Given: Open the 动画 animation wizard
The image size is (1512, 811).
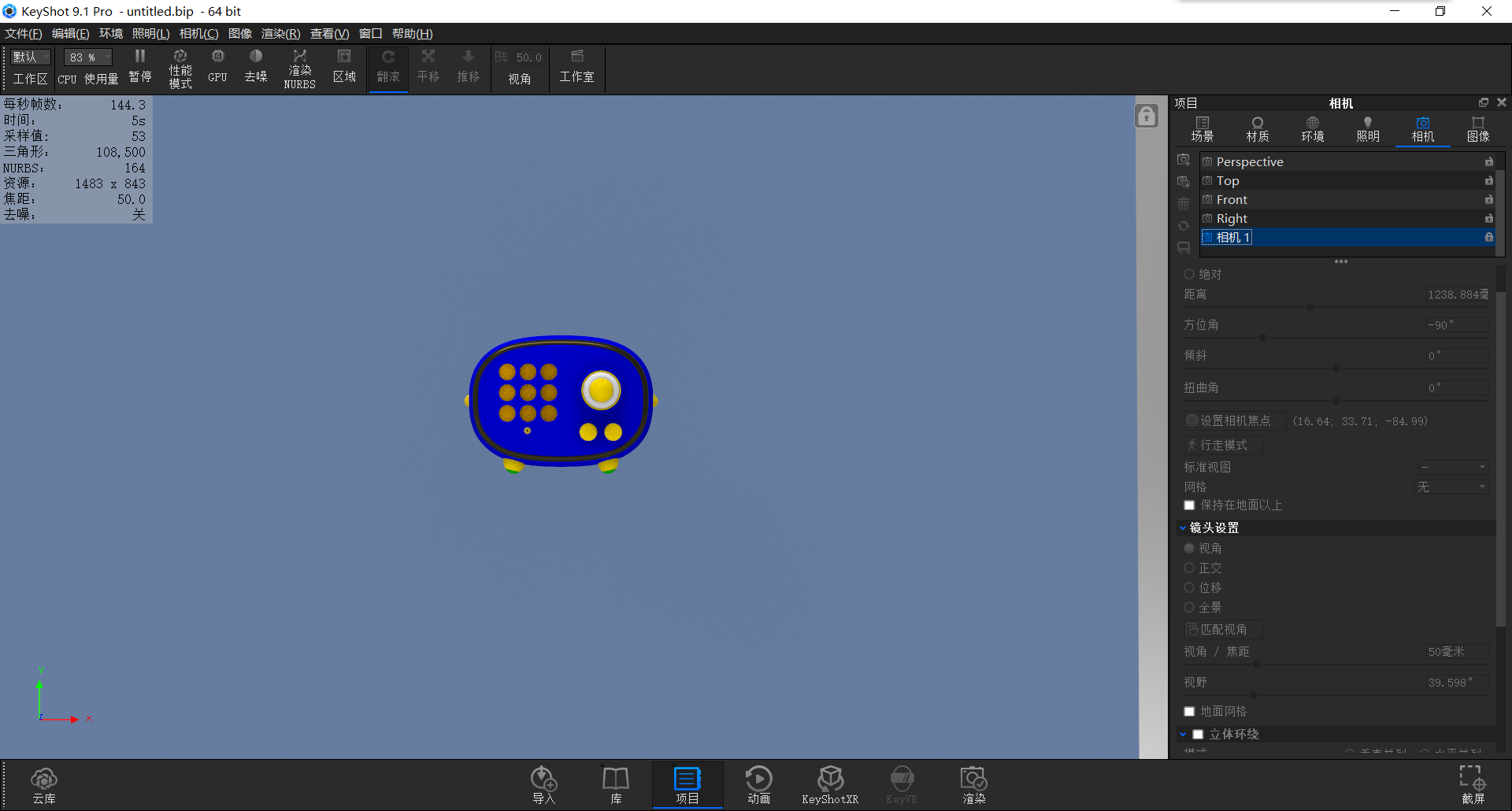Looking at the screenshot, I should [x=758, y=783].
